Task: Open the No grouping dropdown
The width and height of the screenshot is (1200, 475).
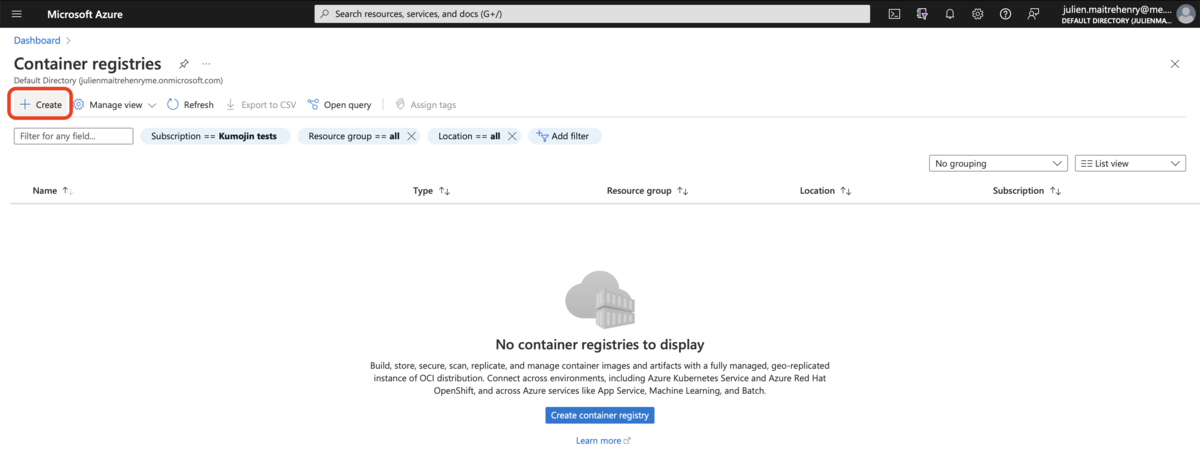Action: pyautogui.click(x=998, y=163)
